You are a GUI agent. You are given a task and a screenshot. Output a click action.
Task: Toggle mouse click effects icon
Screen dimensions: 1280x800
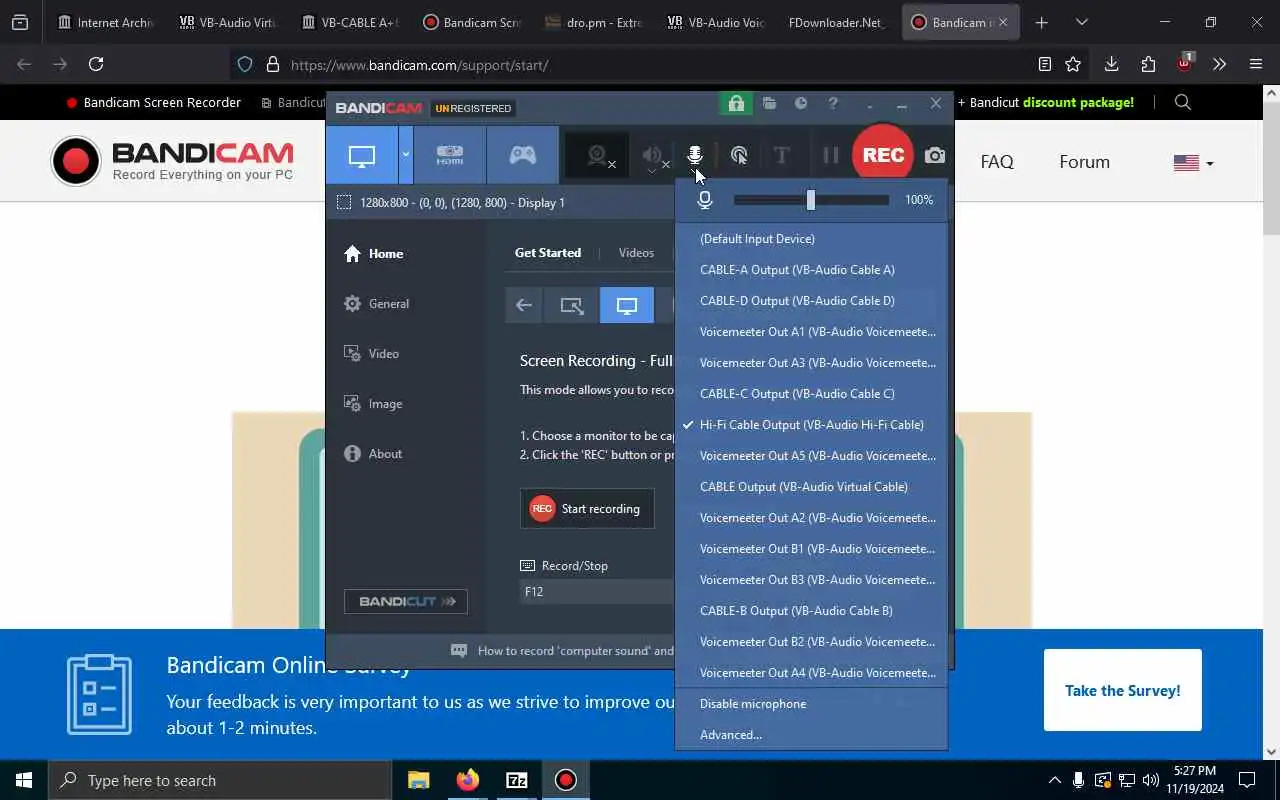pos(739,155)
